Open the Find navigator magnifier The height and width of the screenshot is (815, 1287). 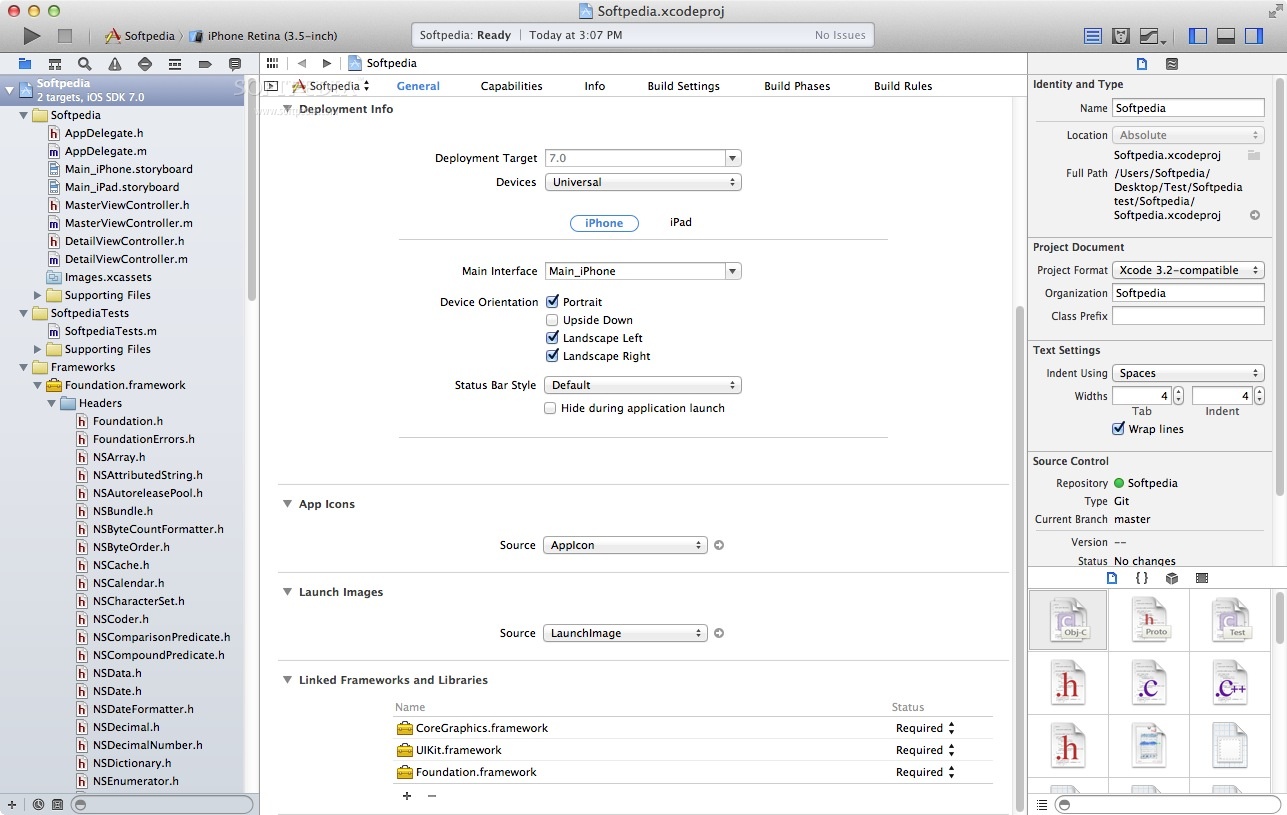85,63
